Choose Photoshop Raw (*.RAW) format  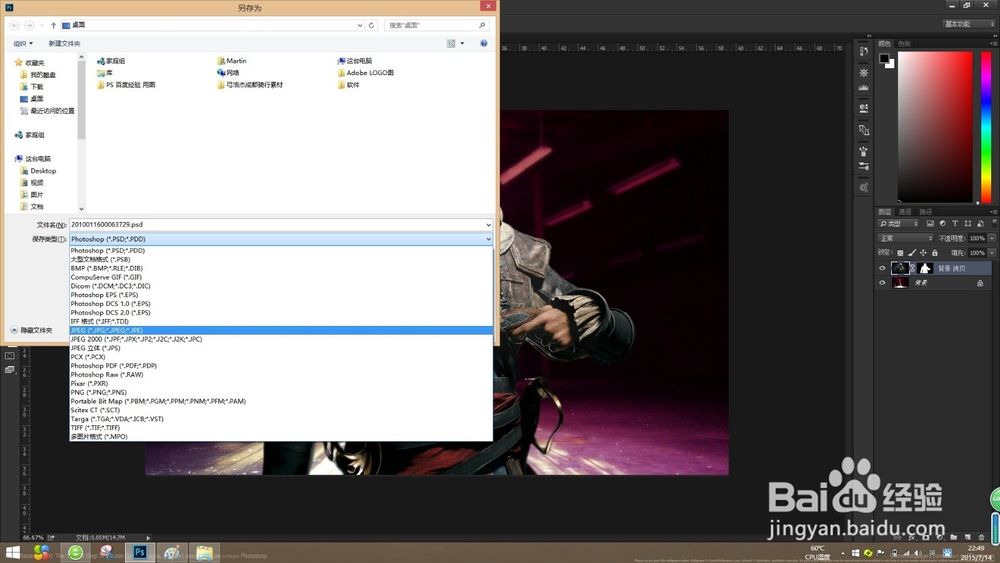coord(281,375)
